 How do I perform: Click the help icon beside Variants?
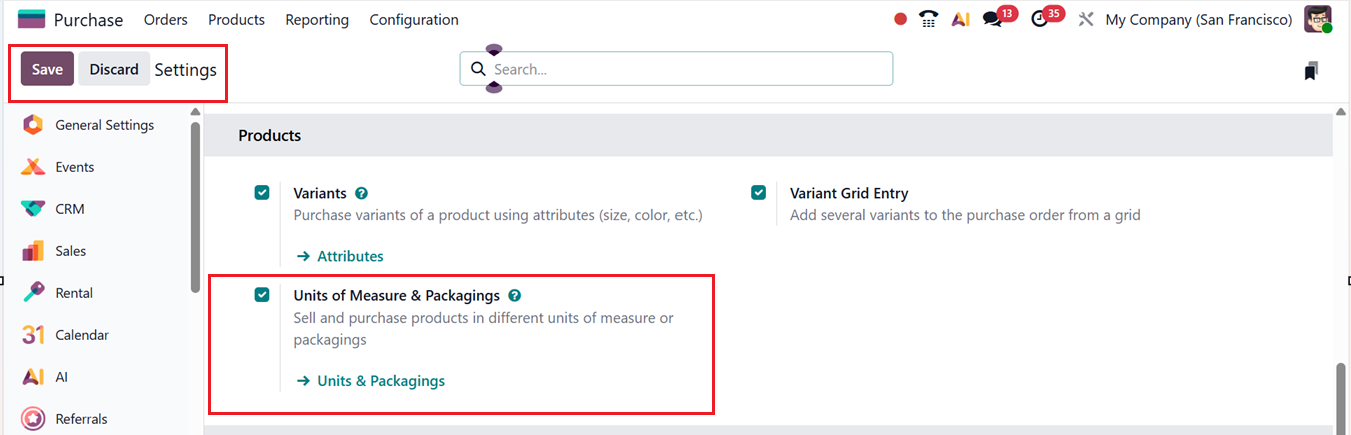pos(361,193)
